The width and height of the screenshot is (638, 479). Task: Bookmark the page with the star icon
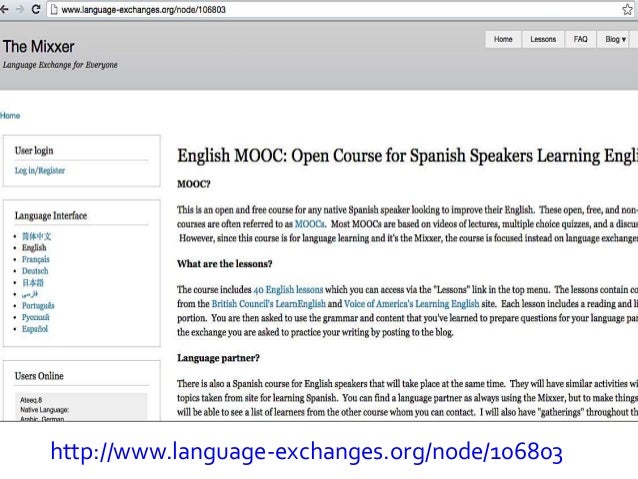coord(627,9)
